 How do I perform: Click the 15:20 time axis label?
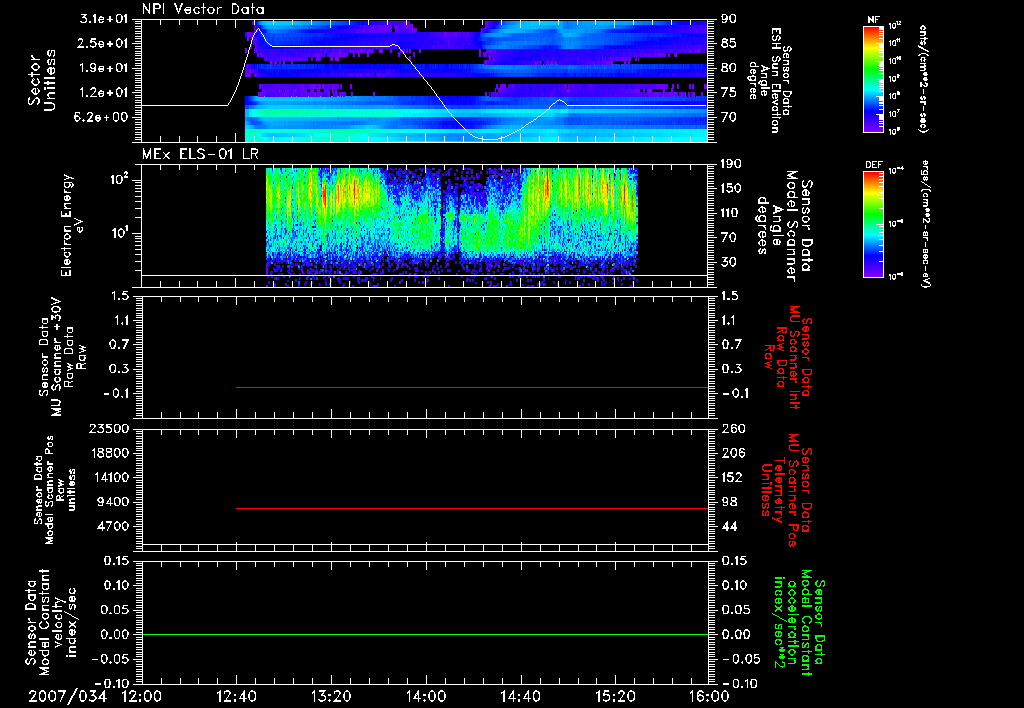615,696
